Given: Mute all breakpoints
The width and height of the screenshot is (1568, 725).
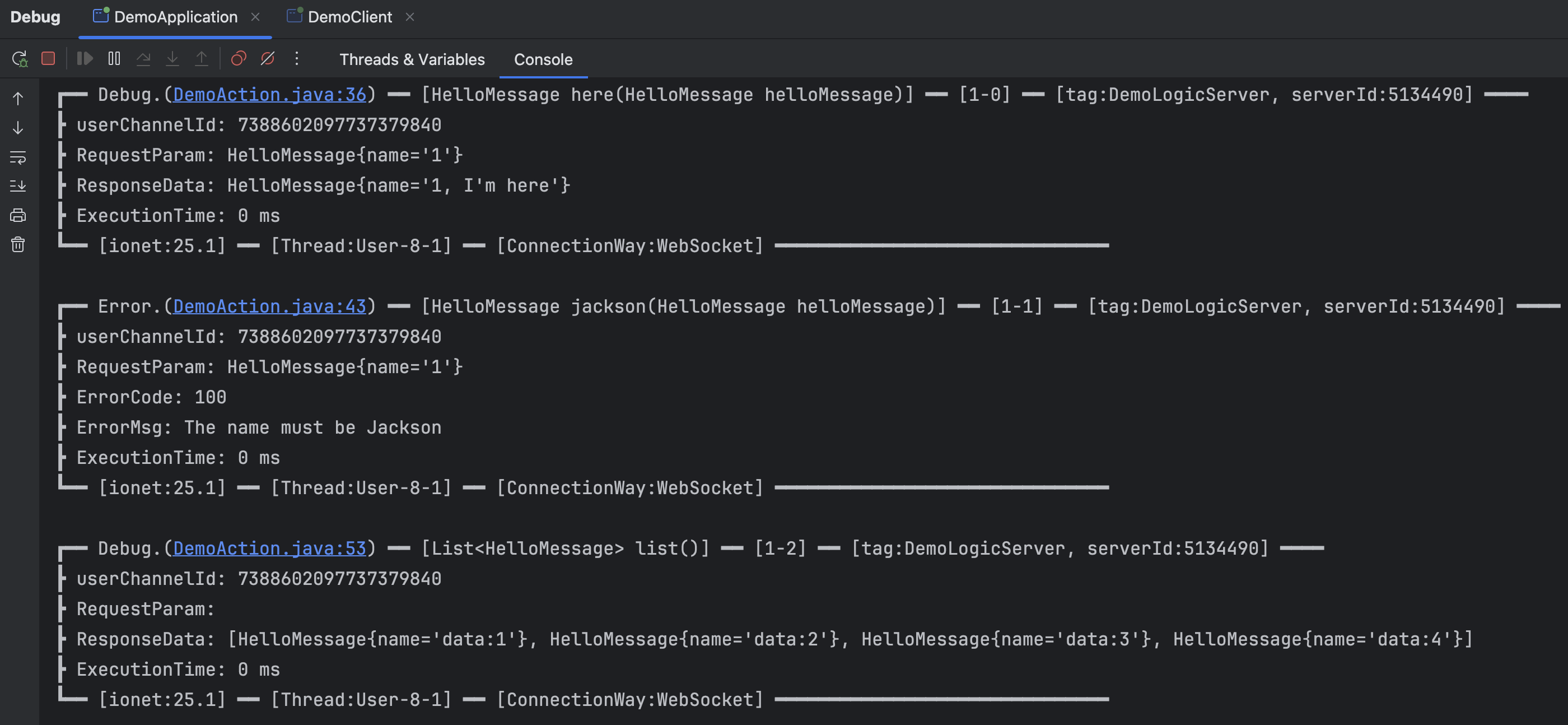Looking at the screenshot, I should coord(268,58).
